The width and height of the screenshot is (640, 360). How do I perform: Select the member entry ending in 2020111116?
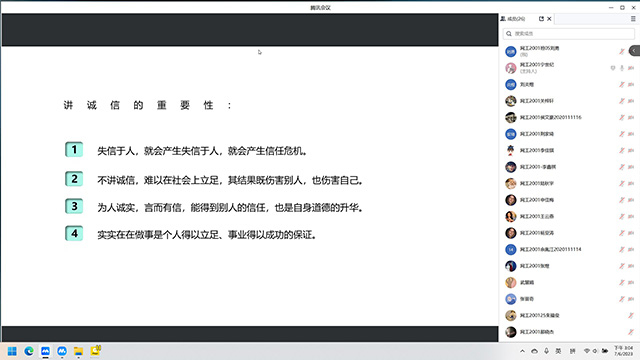569,118
